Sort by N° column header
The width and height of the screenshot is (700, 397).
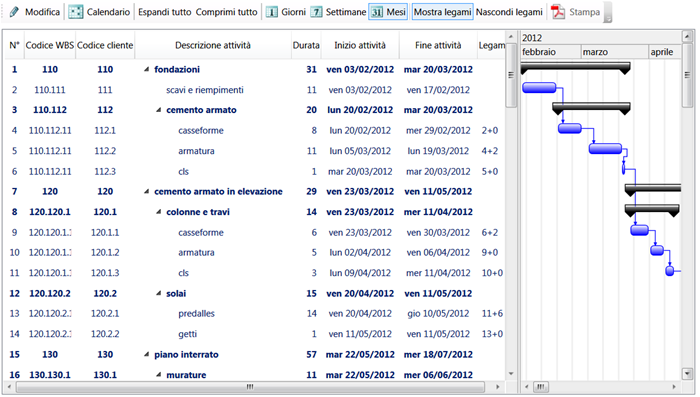click(14, 45)
